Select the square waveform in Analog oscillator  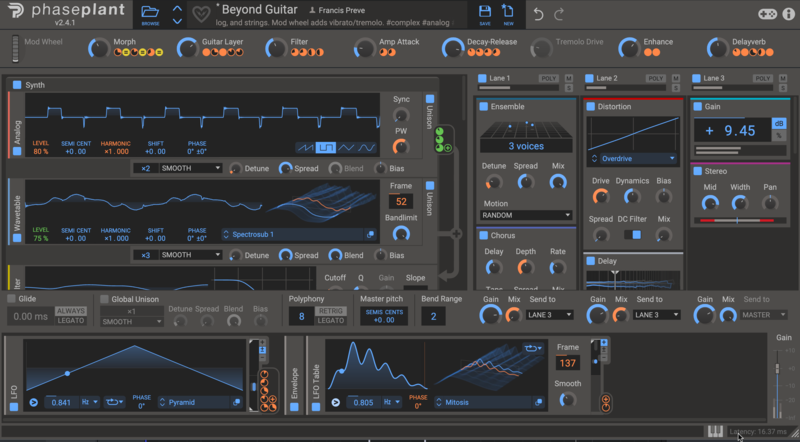click(x=327, y=147)
